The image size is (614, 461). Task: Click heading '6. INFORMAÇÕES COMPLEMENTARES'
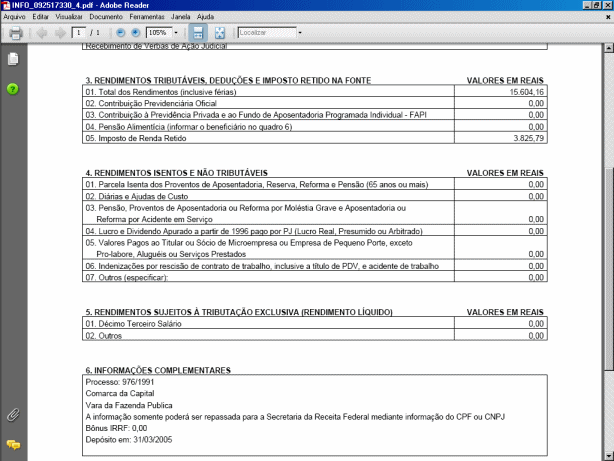coord(158,371)
